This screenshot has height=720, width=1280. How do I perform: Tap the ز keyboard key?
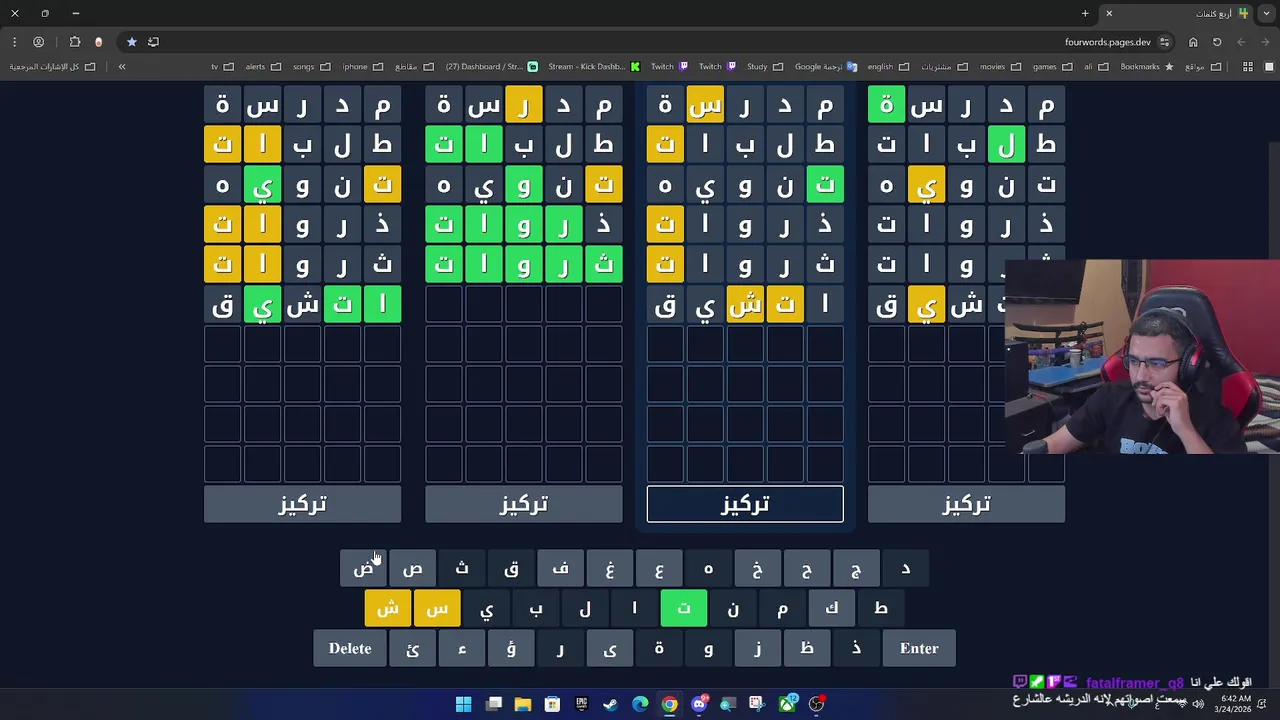point(758,649)
